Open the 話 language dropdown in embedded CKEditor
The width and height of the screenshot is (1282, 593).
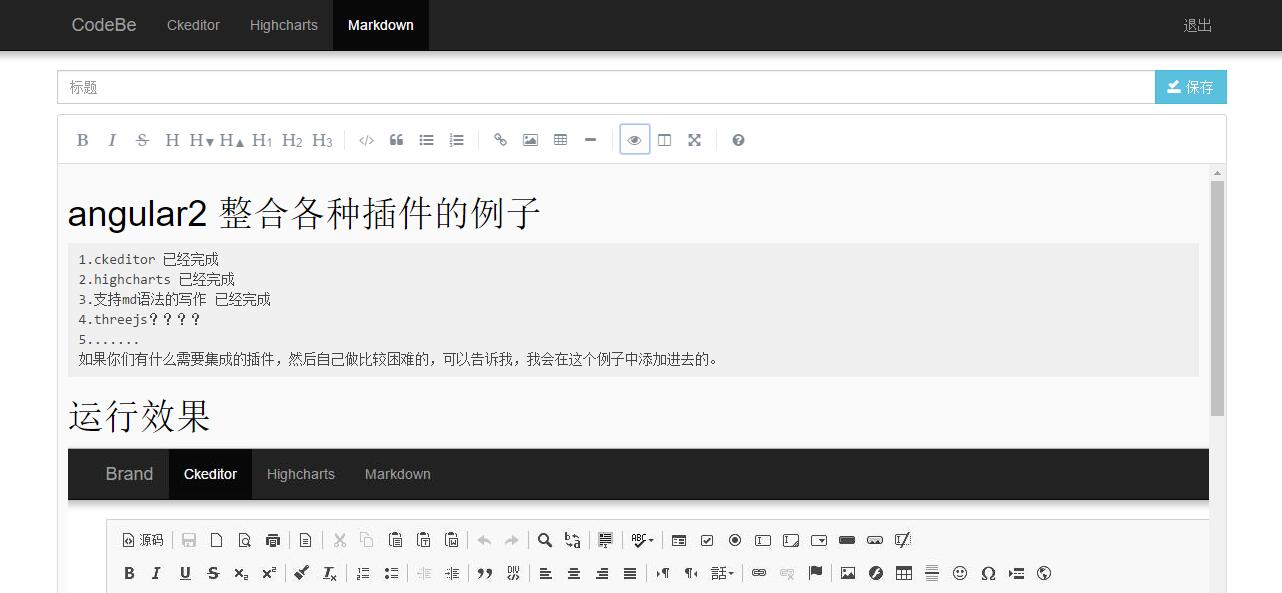click(721, 573)
